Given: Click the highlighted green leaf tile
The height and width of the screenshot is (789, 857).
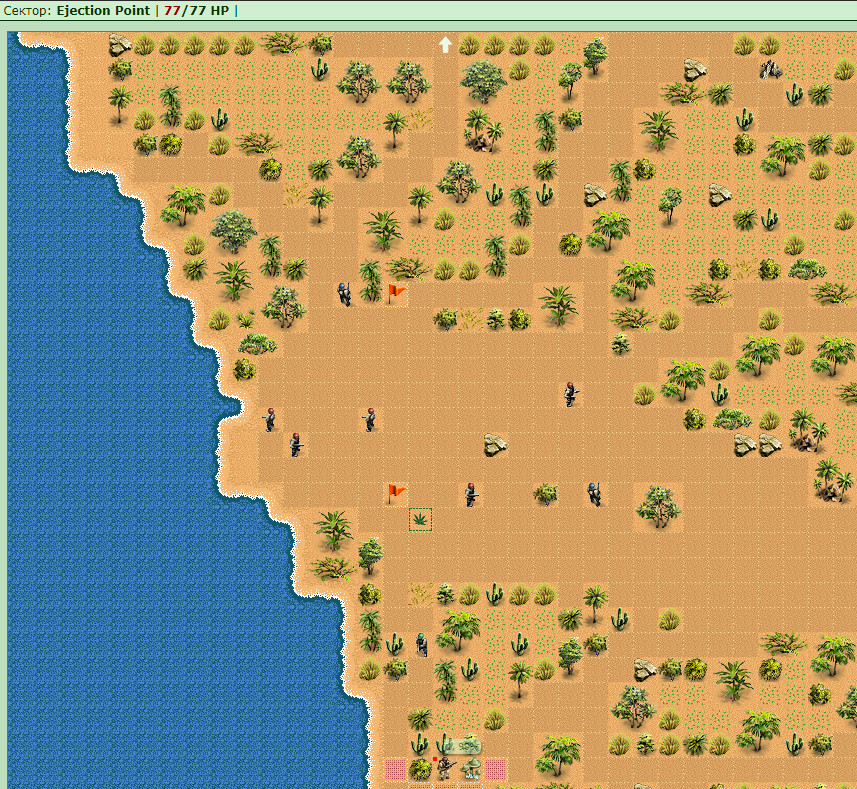Looking at the screenshot, I should (x=420, y=519).
